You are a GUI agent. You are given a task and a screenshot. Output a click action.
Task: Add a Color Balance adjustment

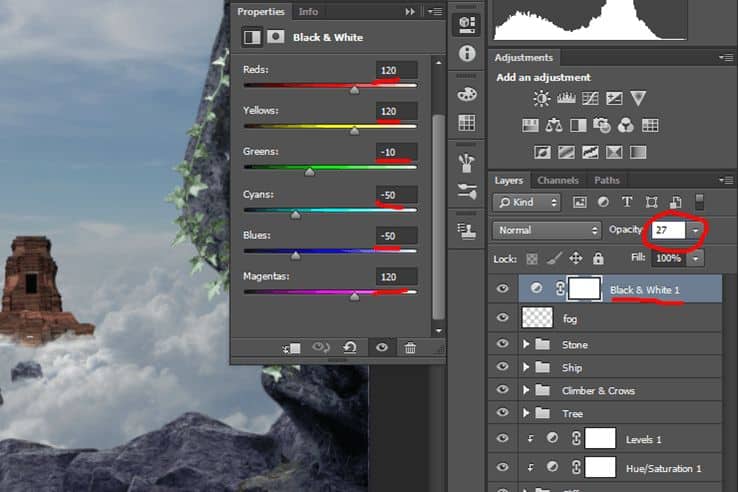point(554,125)
